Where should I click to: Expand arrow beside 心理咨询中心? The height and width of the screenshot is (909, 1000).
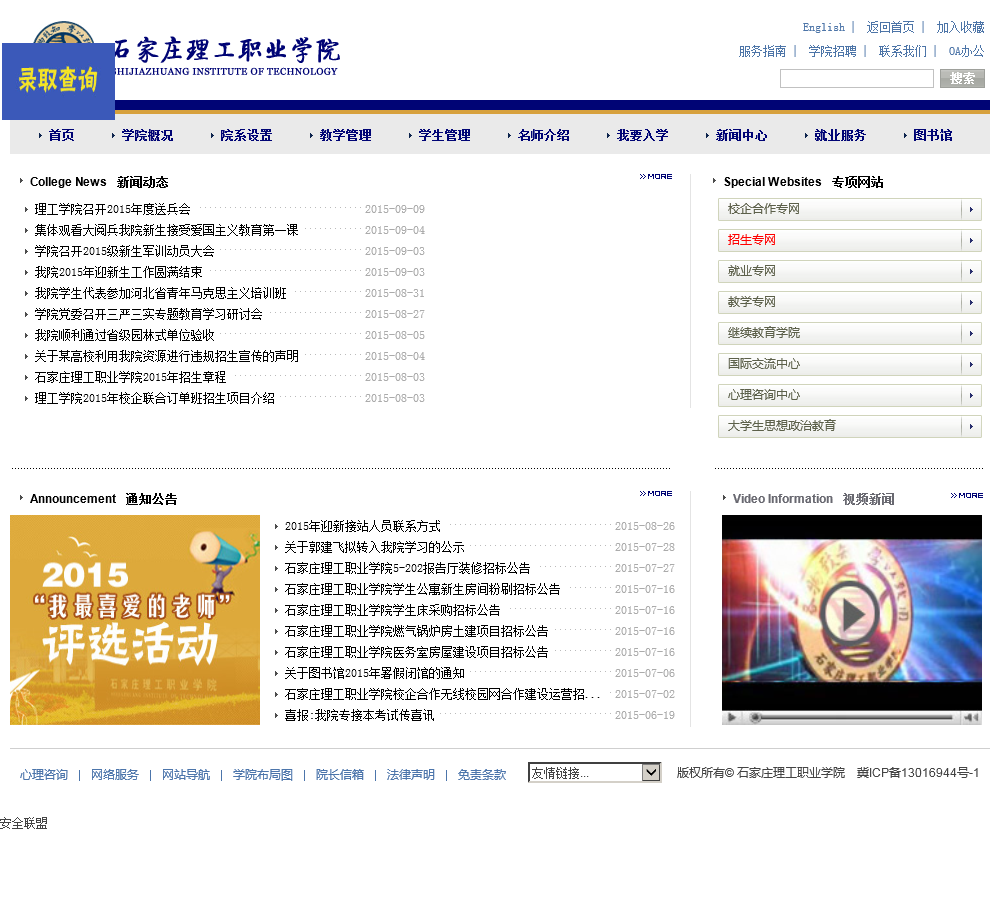971,395
